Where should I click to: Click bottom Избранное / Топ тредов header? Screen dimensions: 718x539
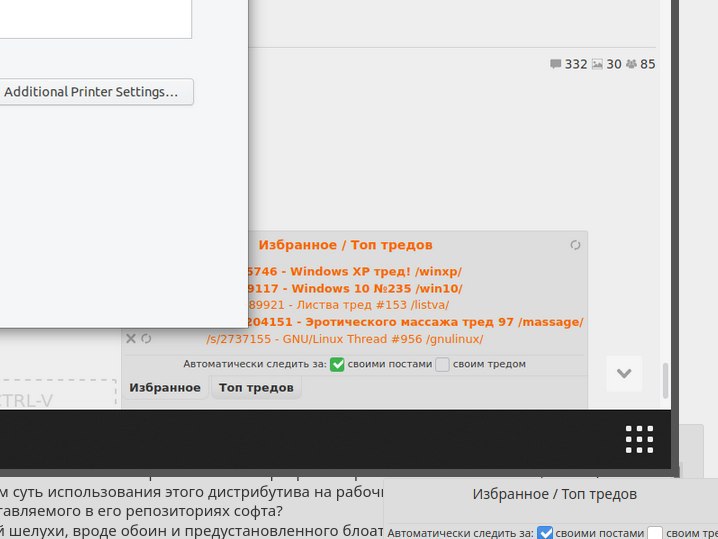555,494
